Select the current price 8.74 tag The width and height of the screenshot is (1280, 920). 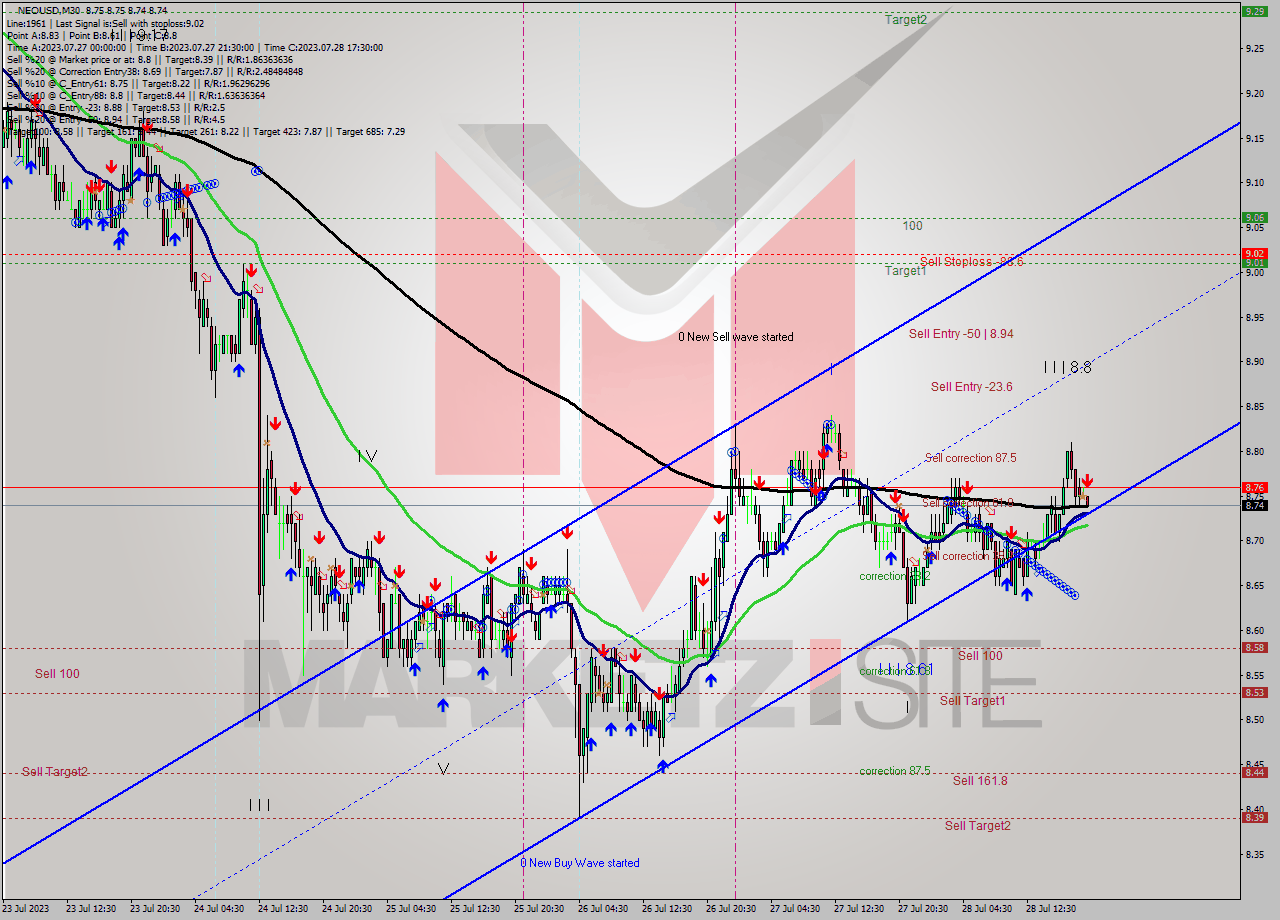tap(1254, 505)
